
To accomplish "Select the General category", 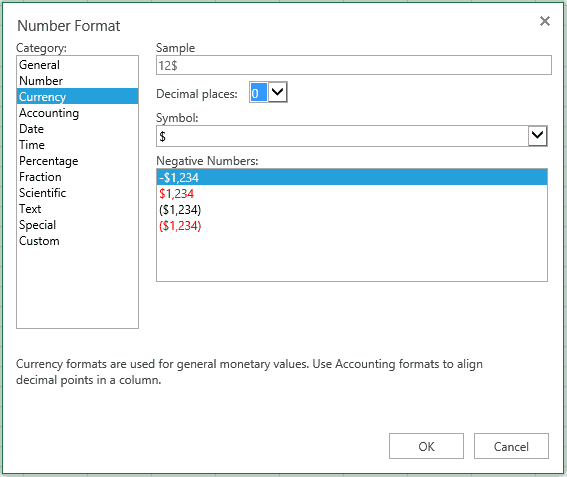I will pyautogui.click(x=77, y=65).
